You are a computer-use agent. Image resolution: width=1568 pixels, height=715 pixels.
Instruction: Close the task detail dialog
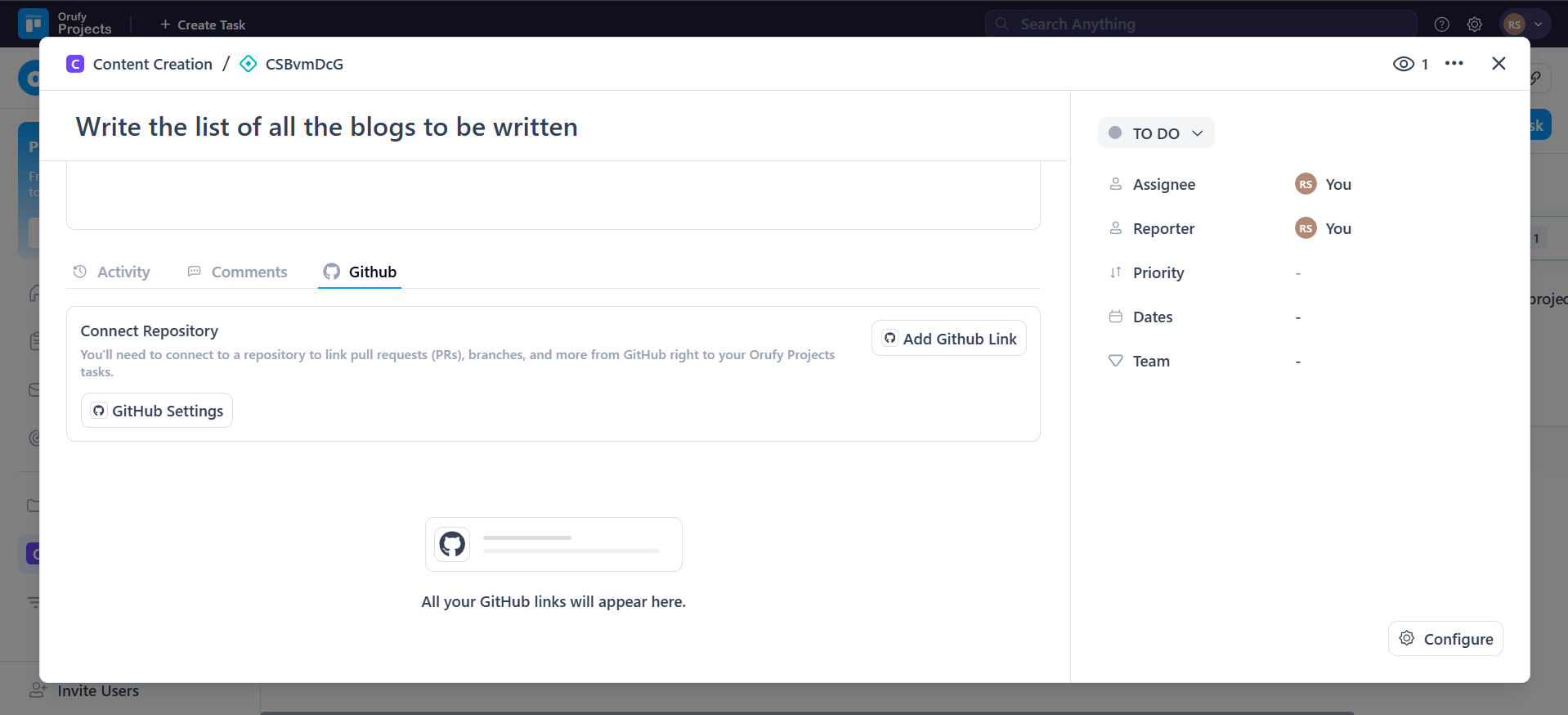(1498, 64)
